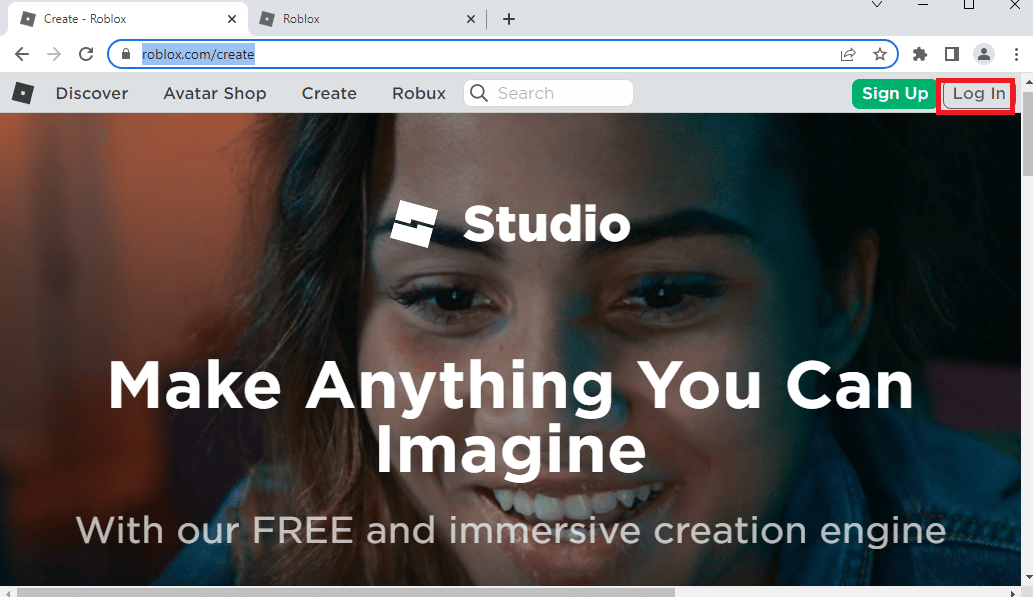This screenshot has width=1033, height=597.
Task: View site info via padlock icon
Action: point(126,54)
